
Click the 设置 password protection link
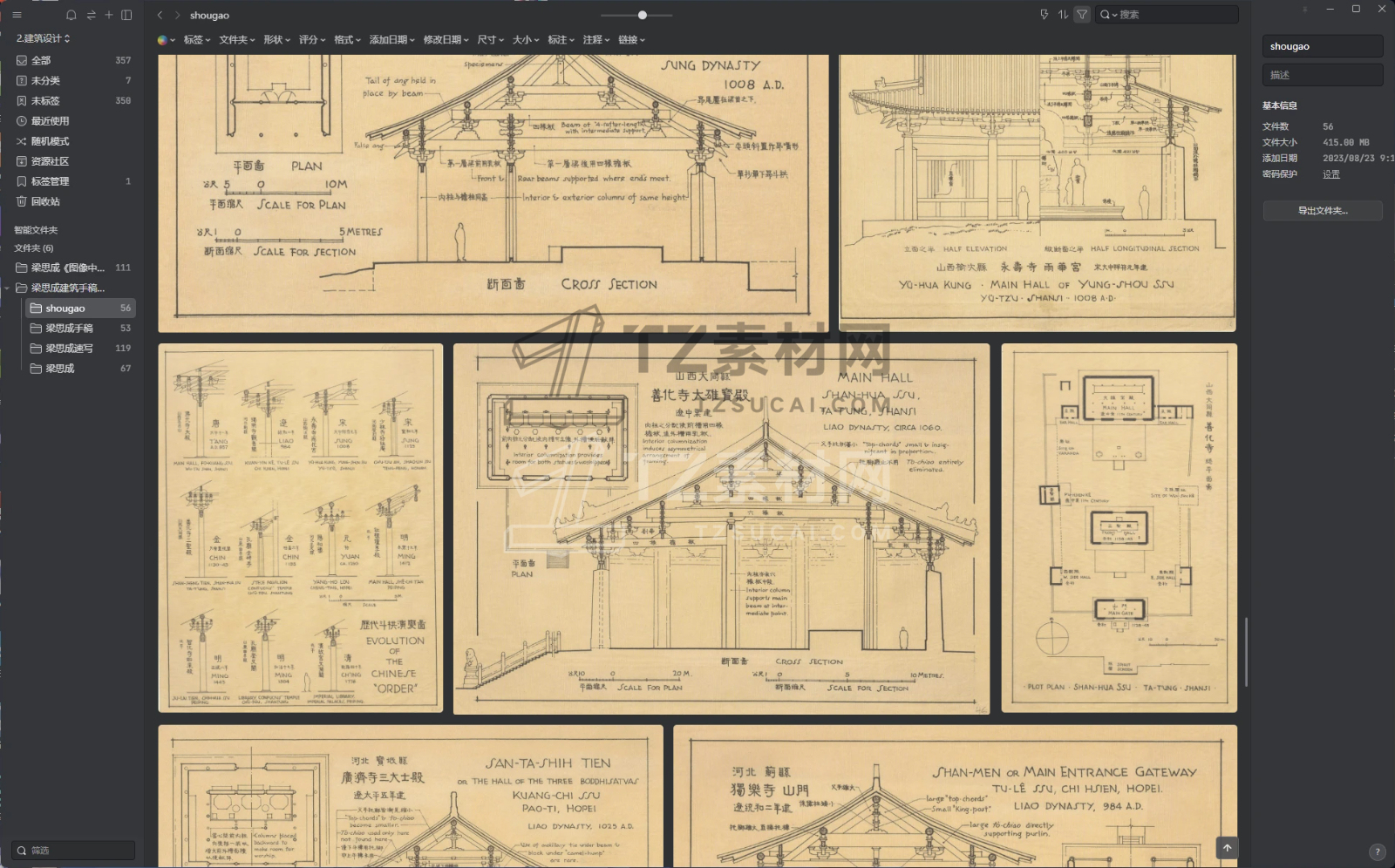[1331, 174]
